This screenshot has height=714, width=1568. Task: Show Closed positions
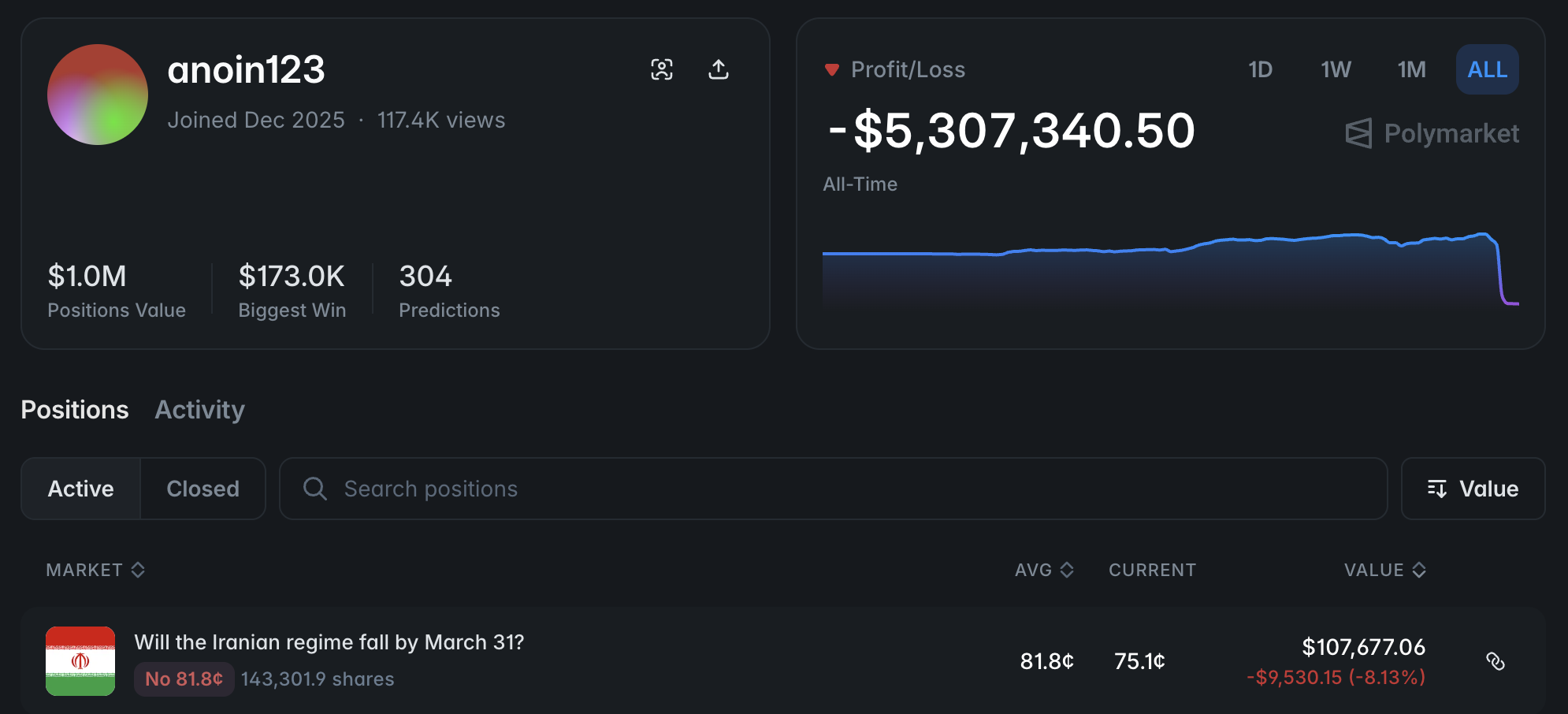coord(203,489)
